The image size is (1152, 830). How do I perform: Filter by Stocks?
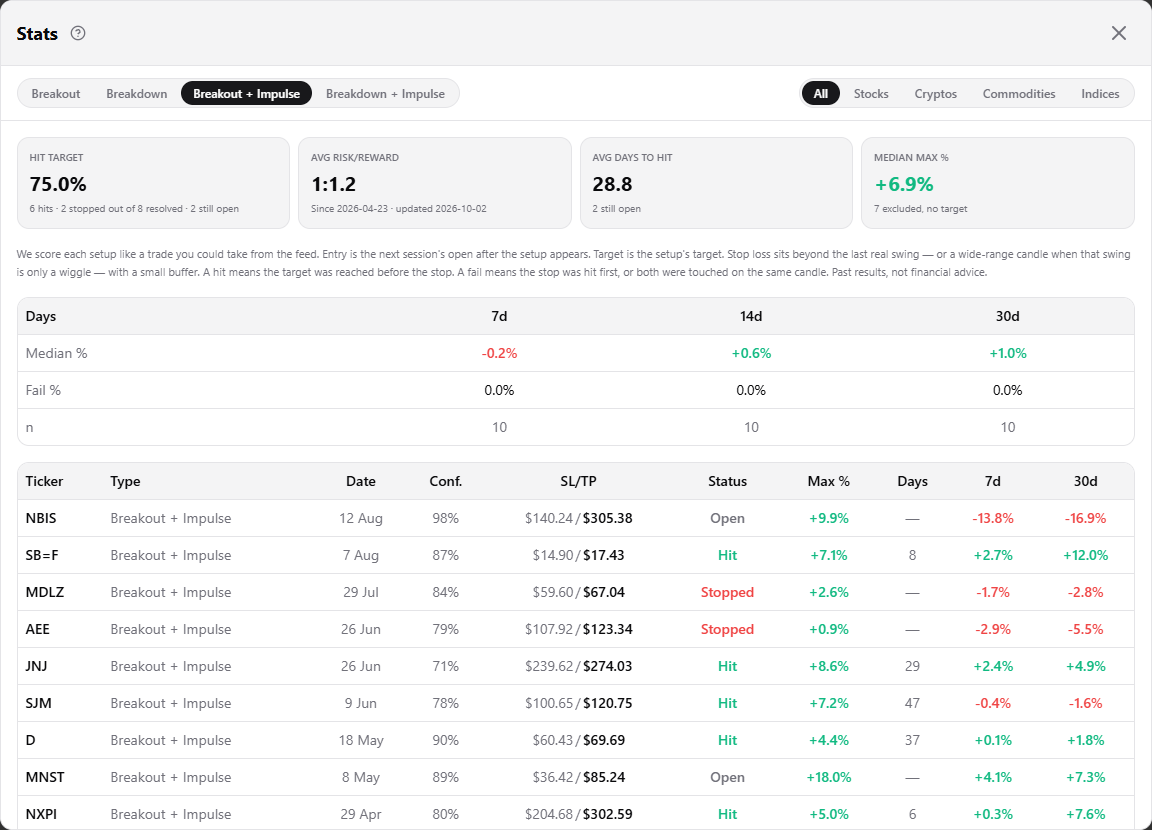coord(871,93)
